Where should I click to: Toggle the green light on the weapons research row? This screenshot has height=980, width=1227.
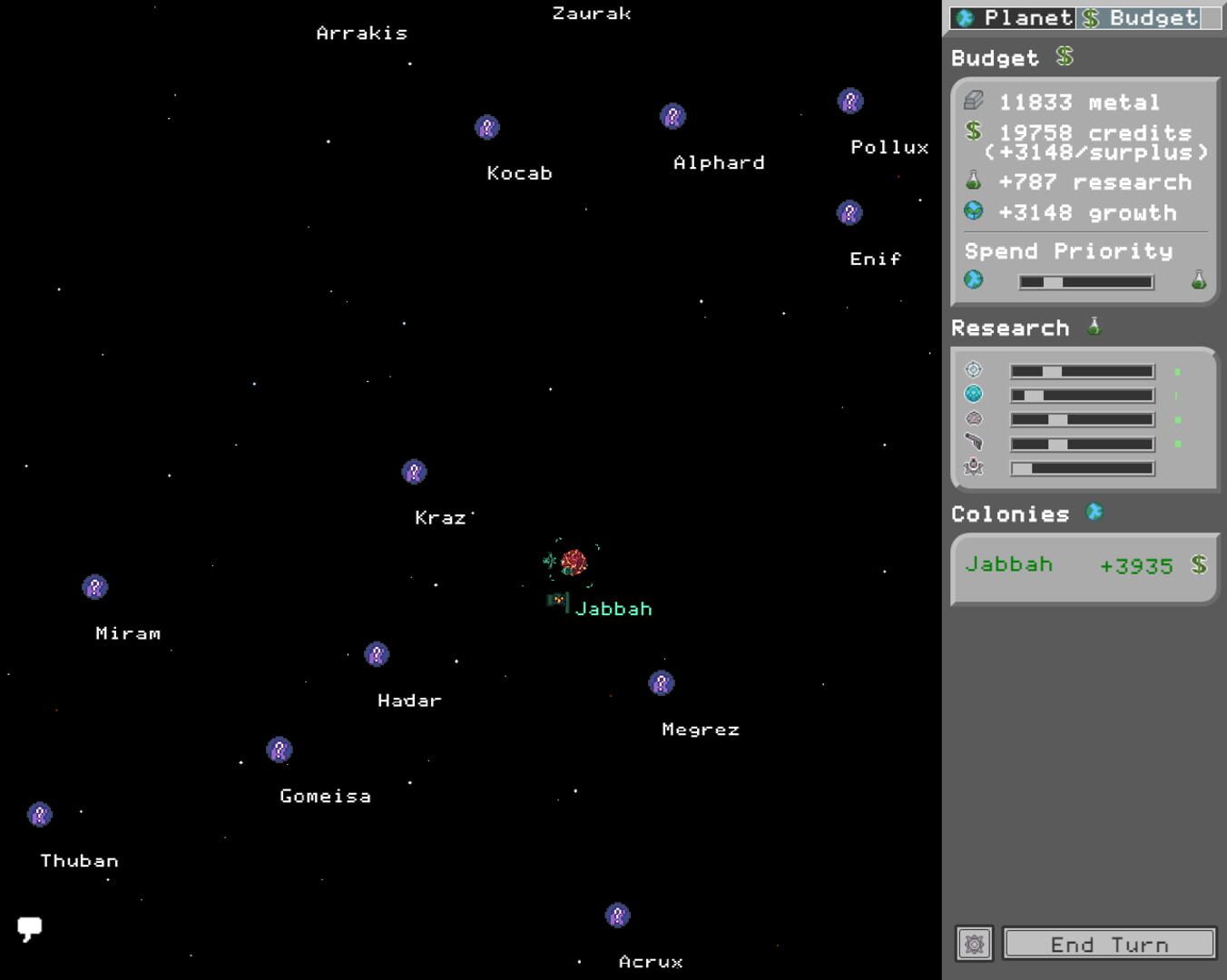(x=1178, y=443)
